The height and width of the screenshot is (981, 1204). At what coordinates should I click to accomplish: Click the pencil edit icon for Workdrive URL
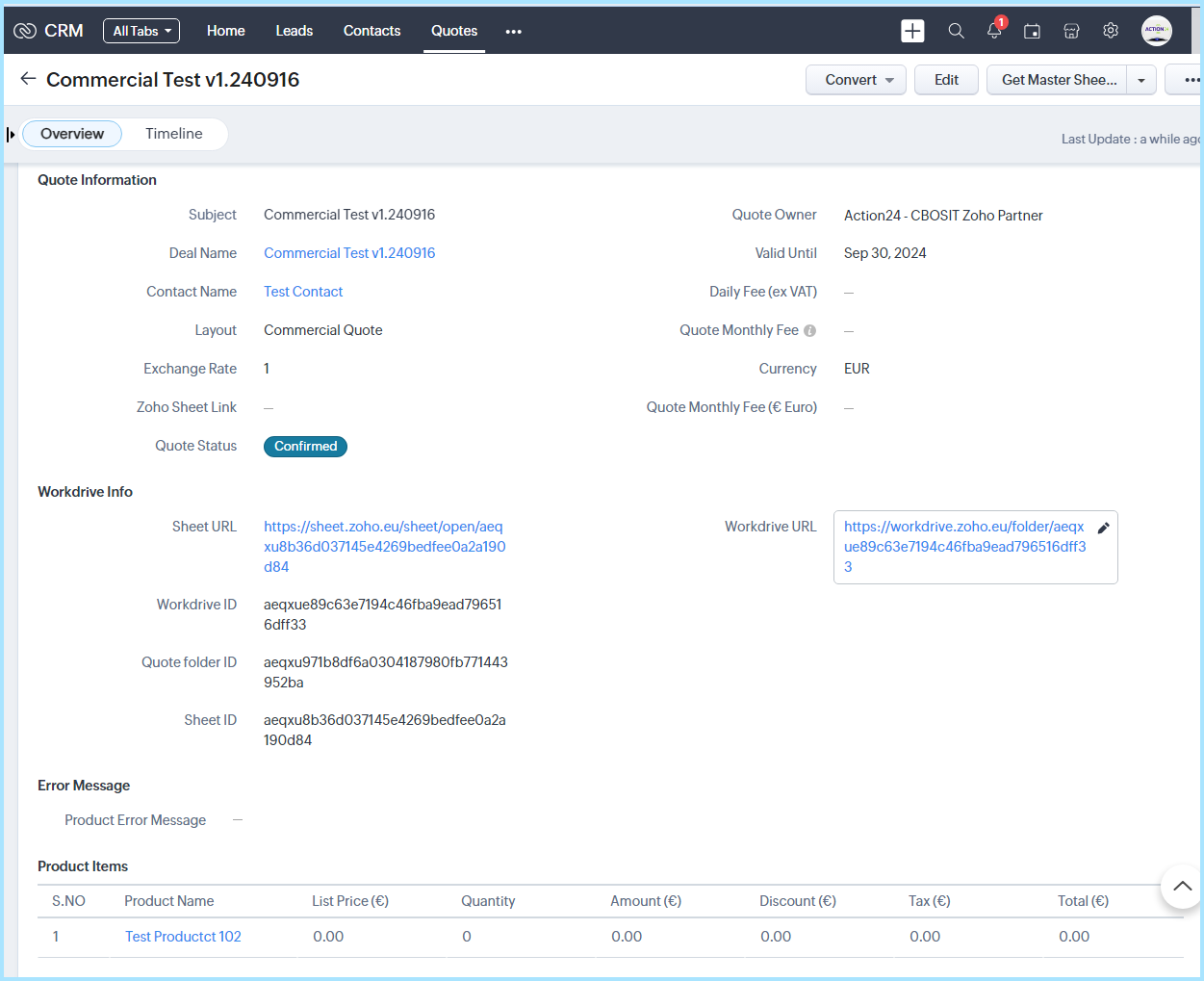1104,528
